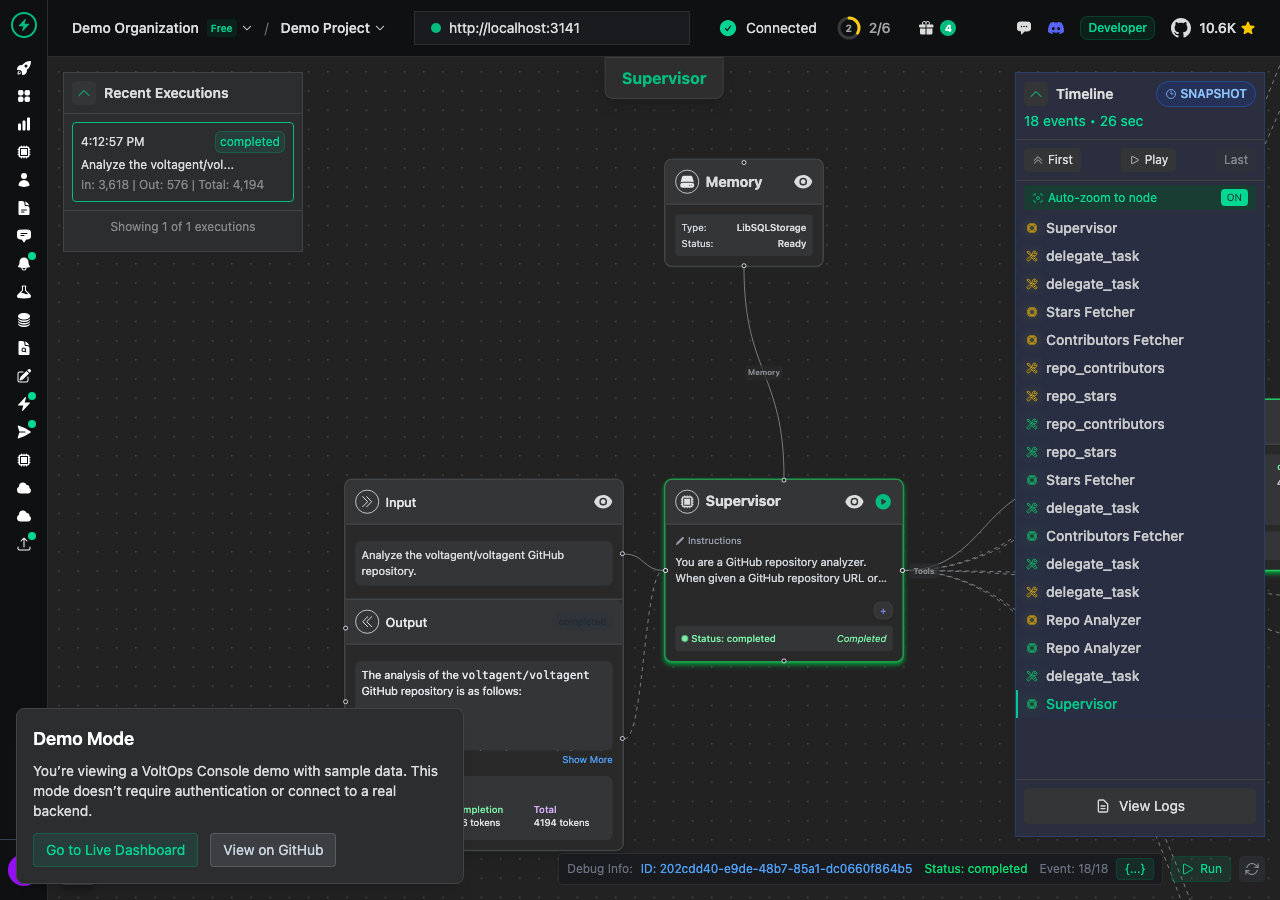Select the 4:12:57 PM execution card
This screenshot has width=1280, height=900.
click(183, 162)
